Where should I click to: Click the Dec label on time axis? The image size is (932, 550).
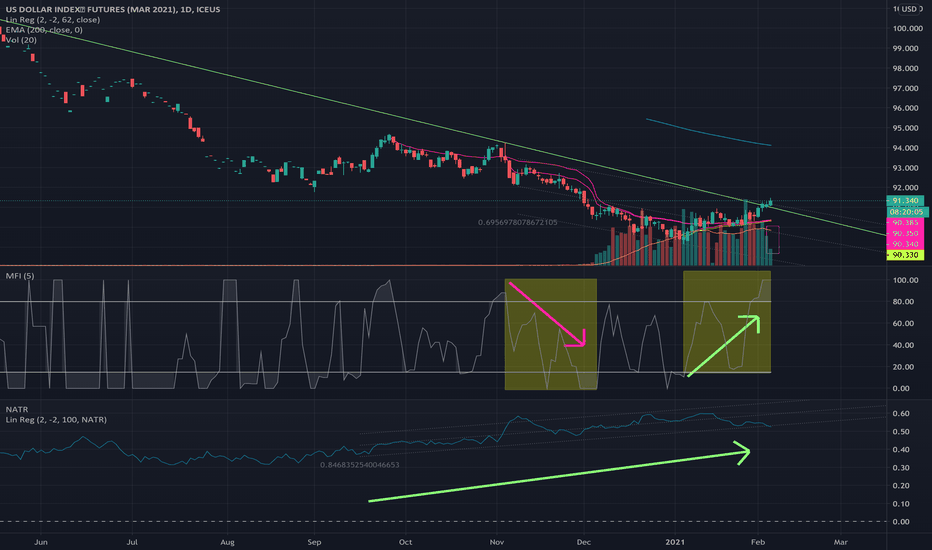click(584, 542)
